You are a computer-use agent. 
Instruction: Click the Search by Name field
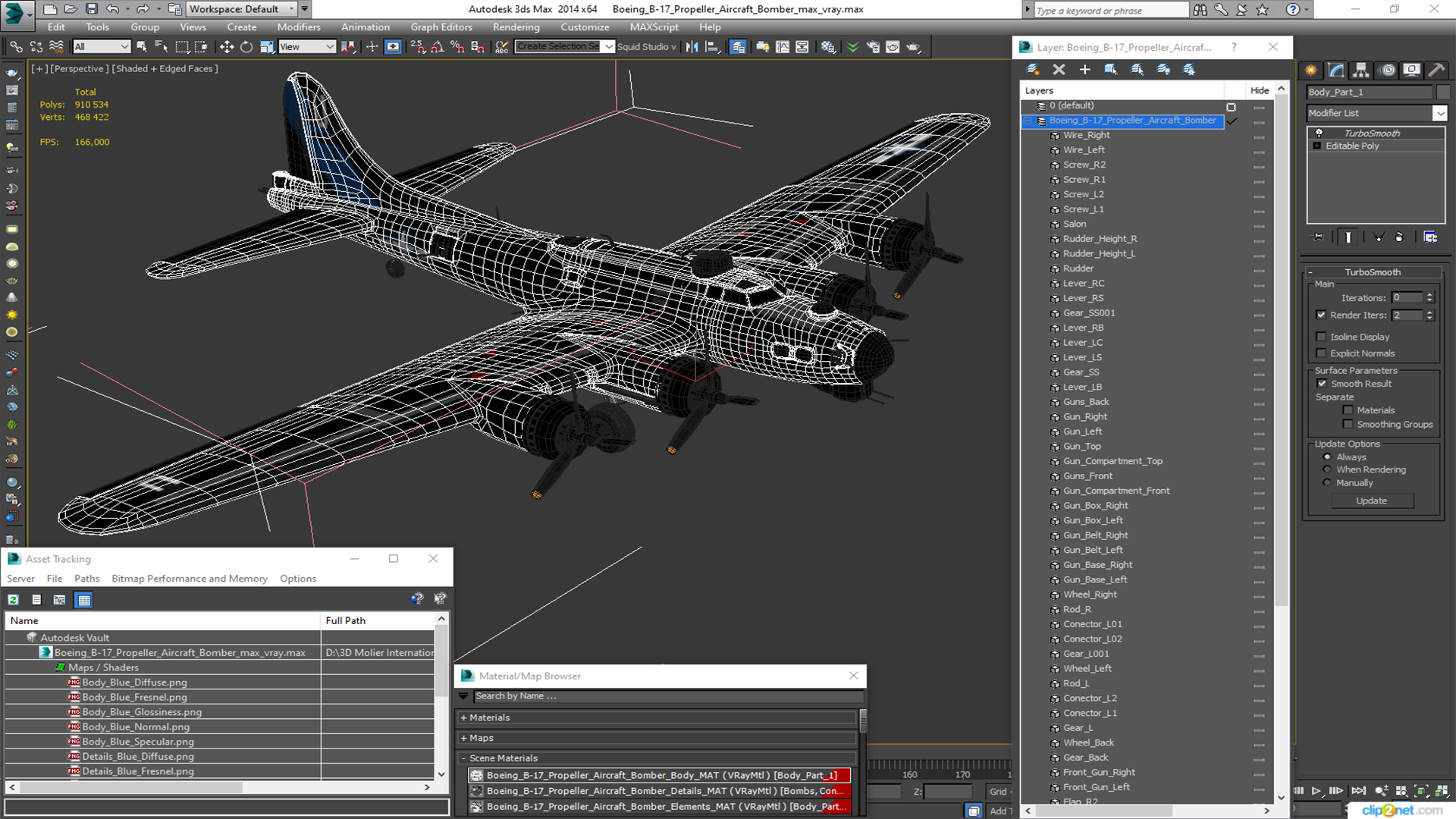coord(668,696)
